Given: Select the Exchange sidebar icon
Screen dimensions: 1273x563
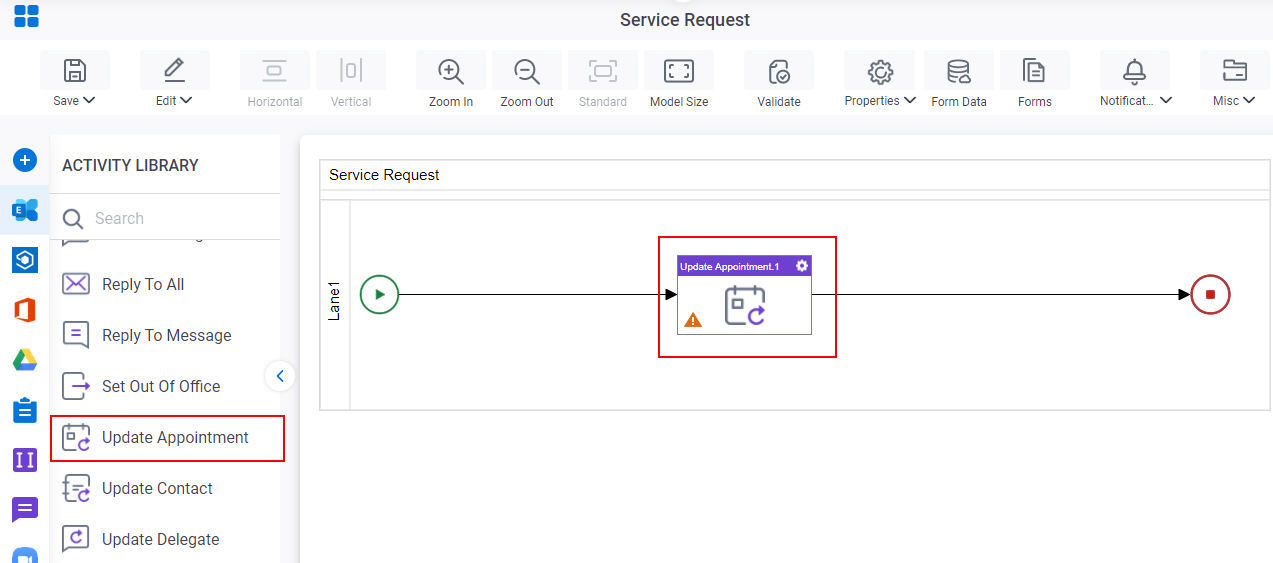Looking at the screenshot, I should (x=25, y=210).
